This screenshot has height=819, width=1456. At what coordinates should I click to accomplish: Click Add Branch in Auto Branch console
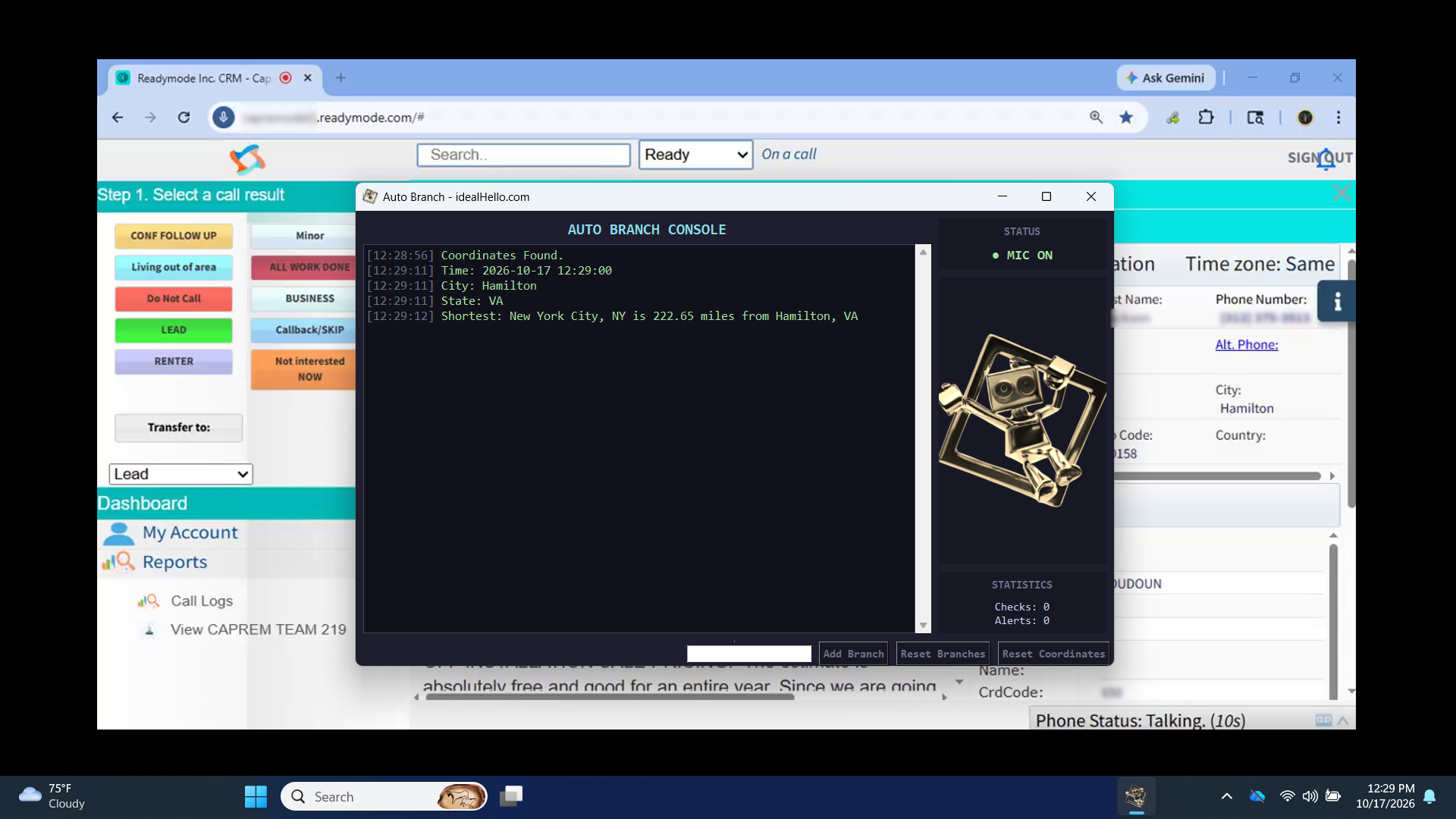pyautogui.click(x=853, y=654)
